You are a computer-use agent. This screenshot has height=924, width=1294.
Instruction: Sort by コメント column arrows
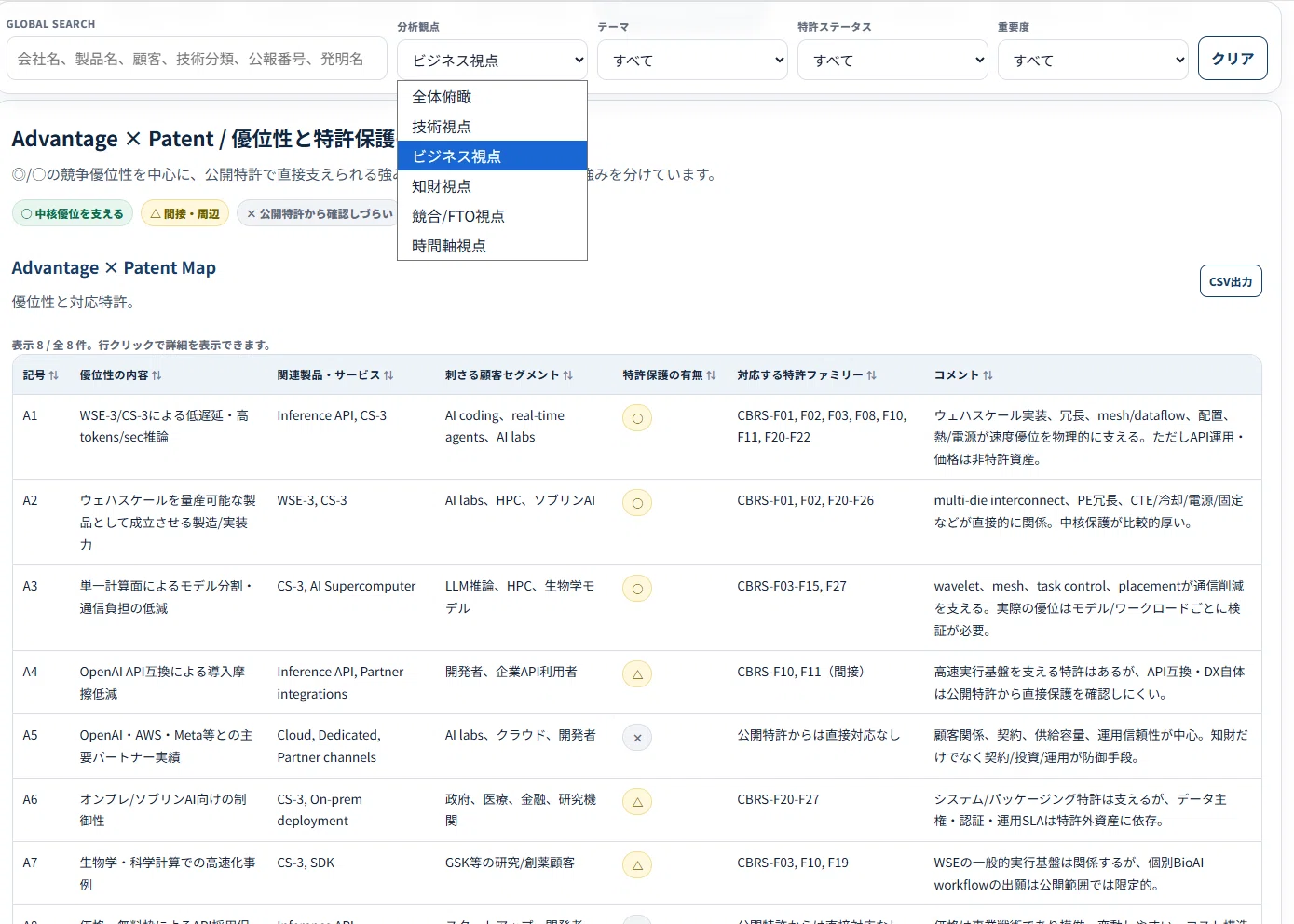click(988, 375)
